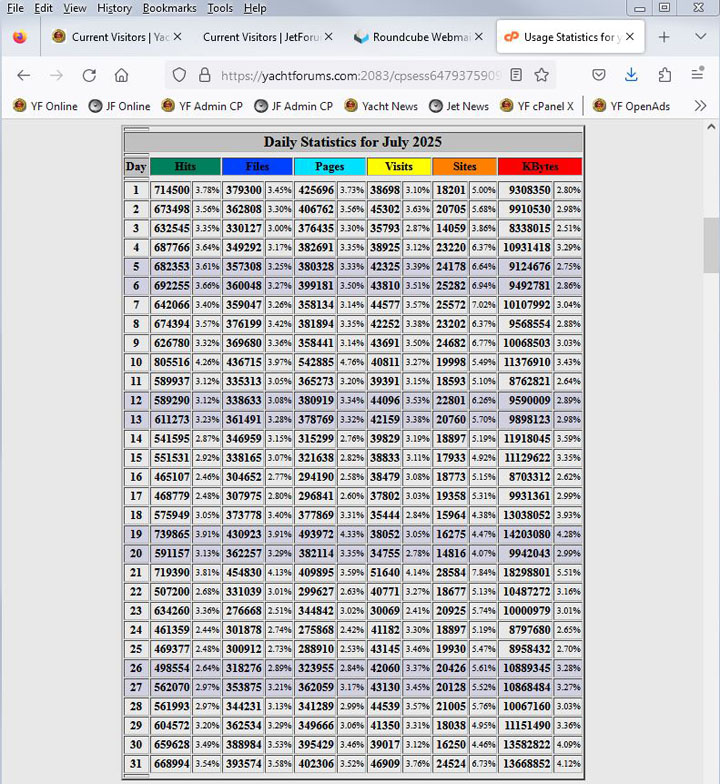Open the History menu
The width and height of the screenshot is (720, 784).
pos(114,8)
